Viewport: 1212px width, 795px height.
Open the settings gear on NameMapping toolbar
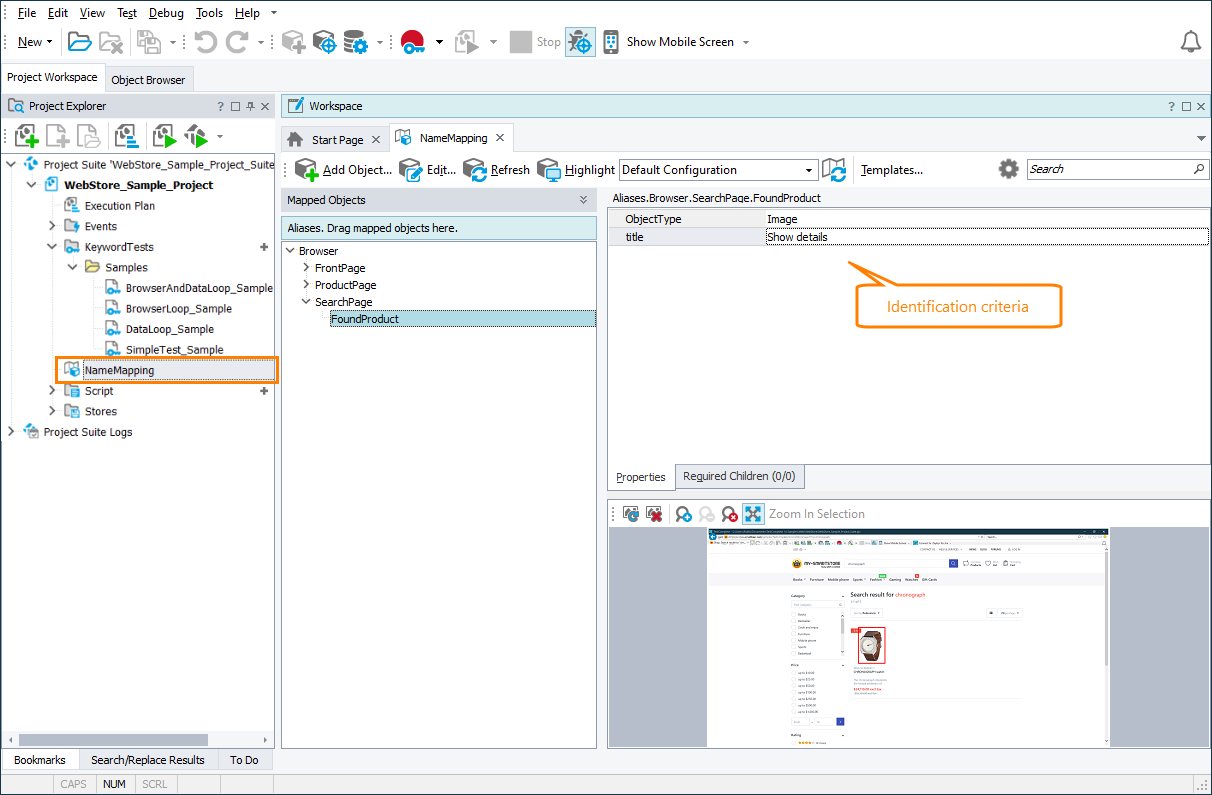(x=1008, y=169)
